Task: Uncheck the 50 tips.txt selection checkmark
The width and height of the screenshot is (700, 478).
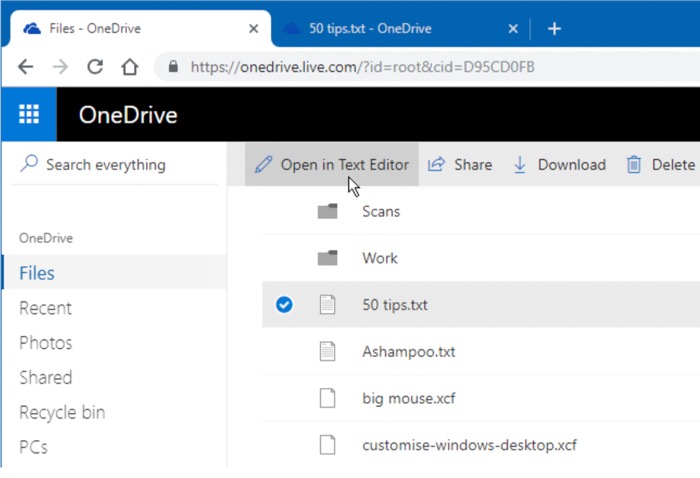Action: point(284,305)
